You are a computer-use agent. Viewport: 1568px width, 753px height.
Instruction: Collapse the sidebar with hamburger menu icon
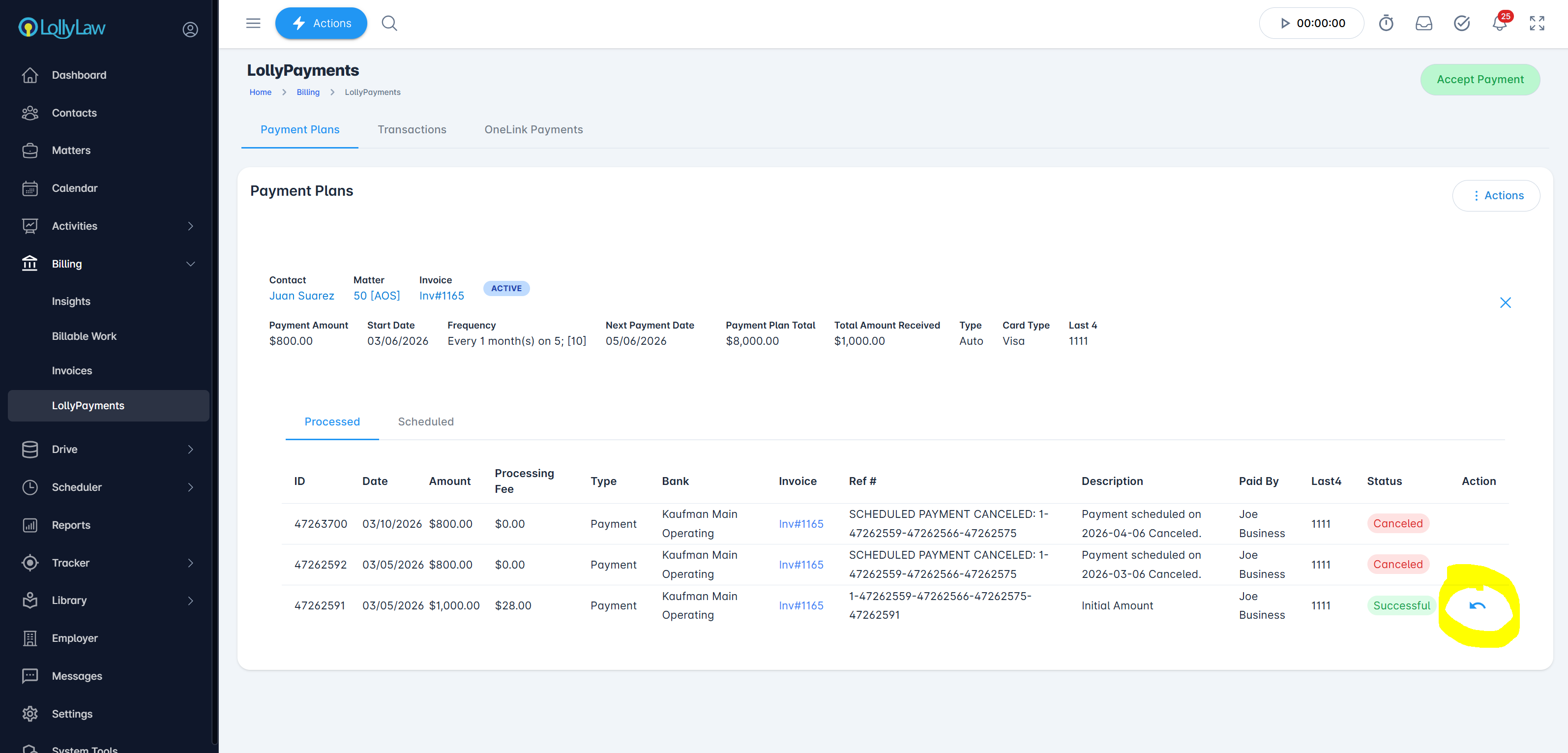coord(253,24)
